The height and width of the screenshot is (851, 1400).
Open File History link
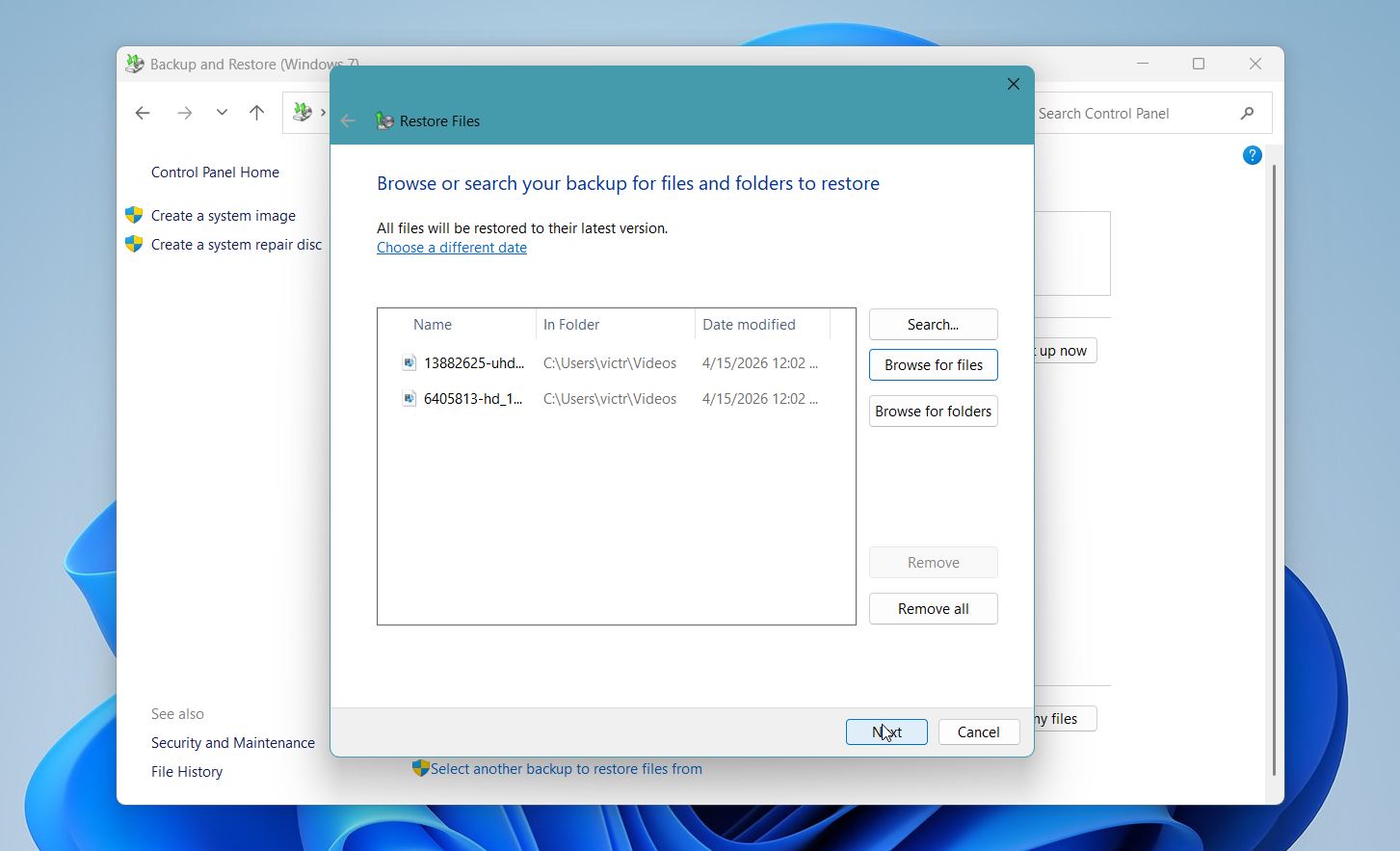[187, 772]
